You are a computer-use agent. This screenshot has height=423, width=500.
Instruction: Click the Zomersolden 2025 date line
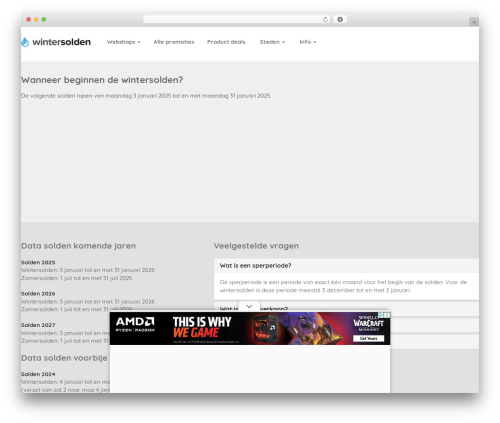77,278
